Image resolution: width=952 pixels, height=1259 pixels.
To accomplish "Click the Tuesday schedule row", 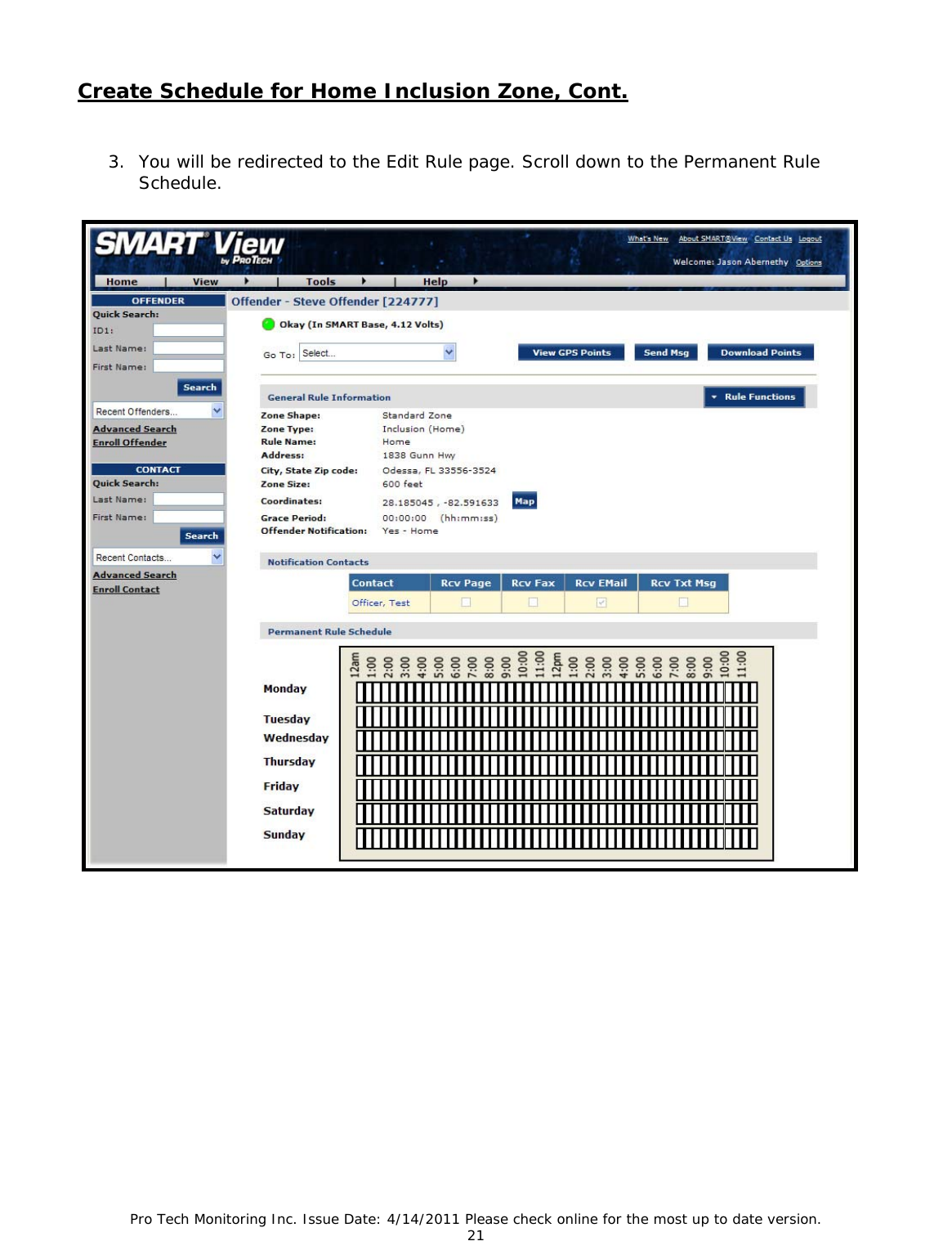I will click(556, 717).
